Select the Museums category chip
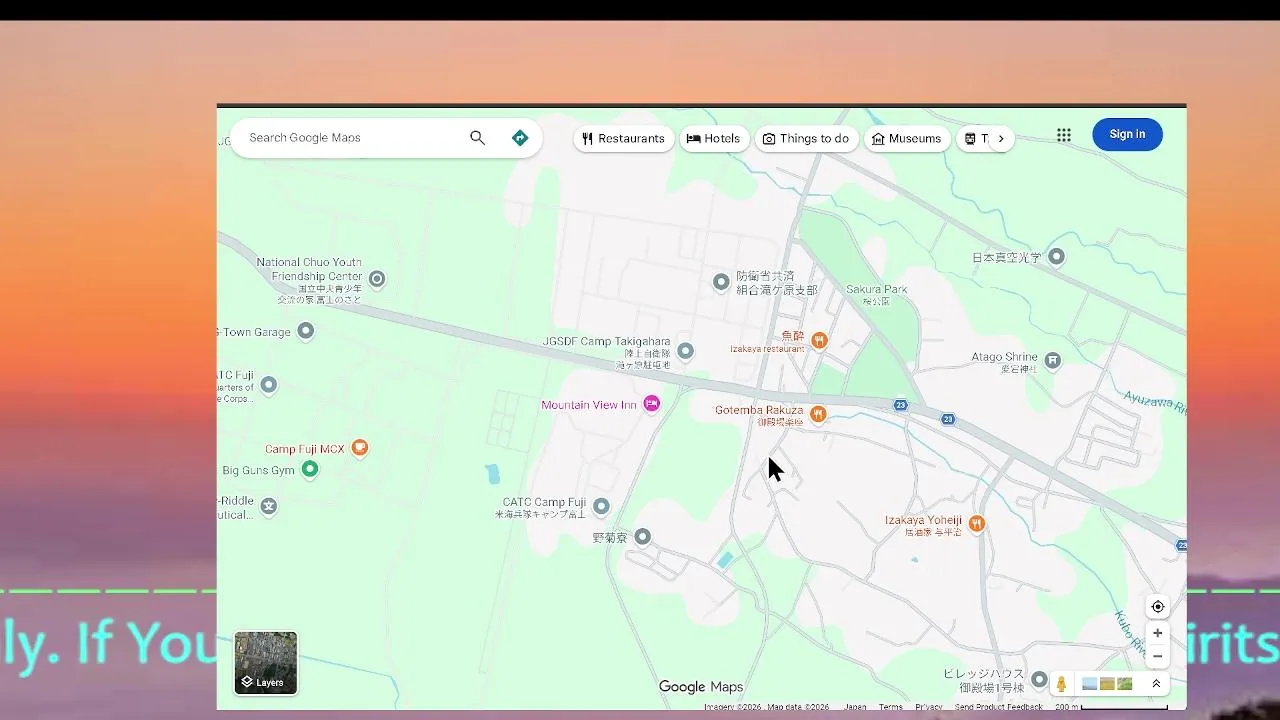The image size is (1280, 720). tap(907, 139)
